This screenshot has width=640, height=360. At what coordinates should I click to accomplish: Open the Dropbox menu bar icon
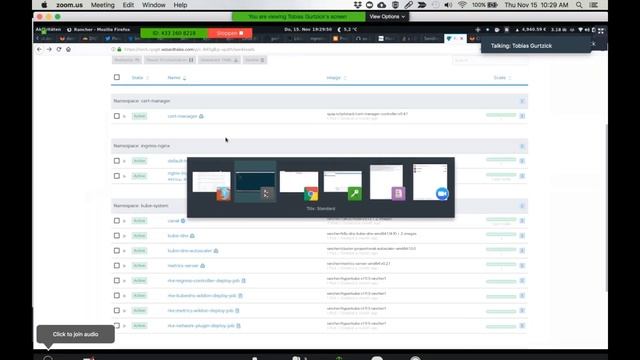point(358,5)
